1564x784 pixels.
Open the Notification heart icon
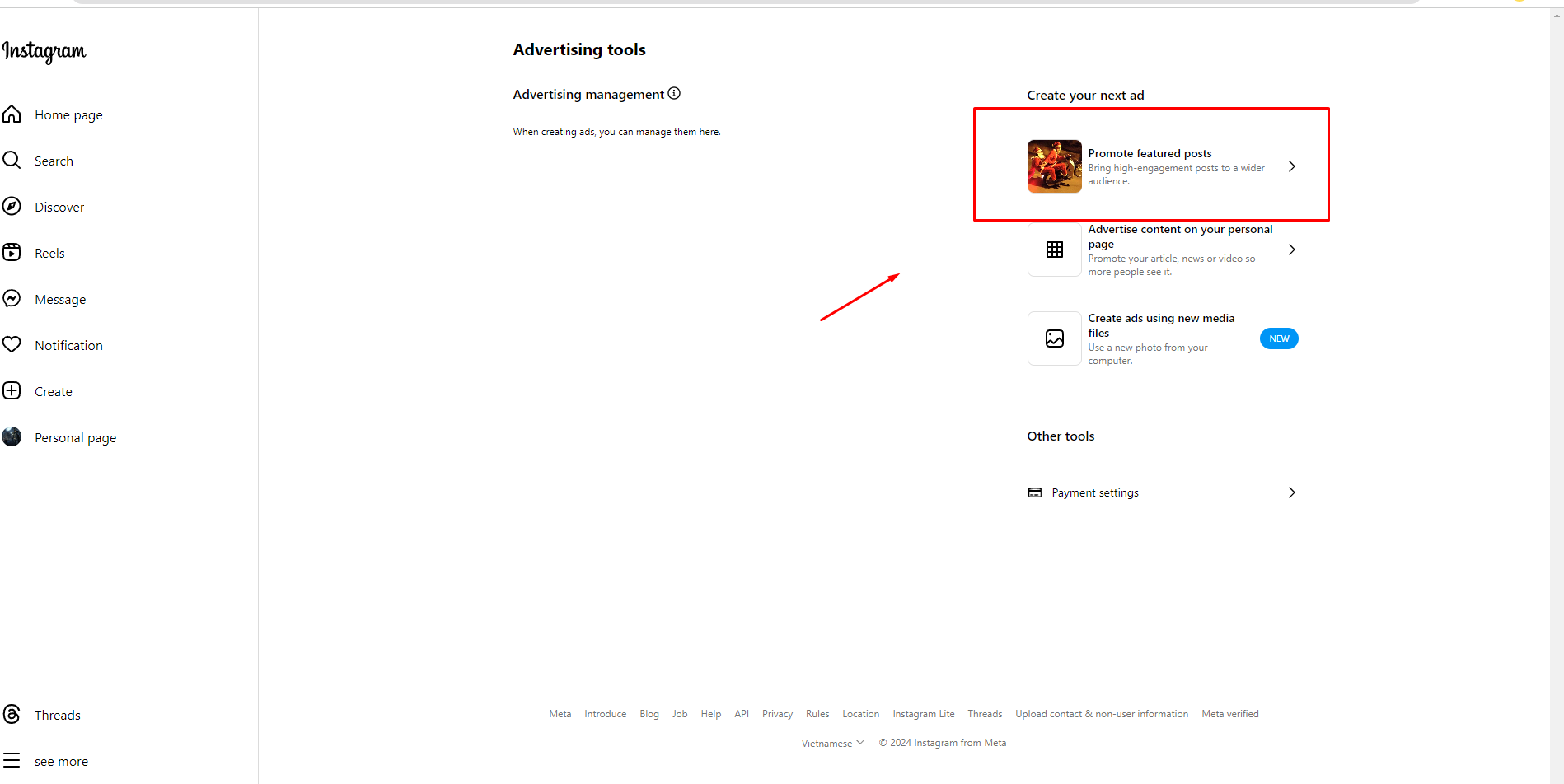click(x=12, y=345)
